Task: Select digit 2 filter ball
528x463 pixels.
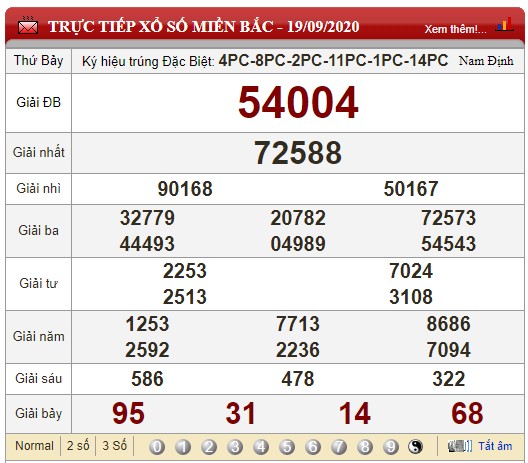Action: [209, 447]
